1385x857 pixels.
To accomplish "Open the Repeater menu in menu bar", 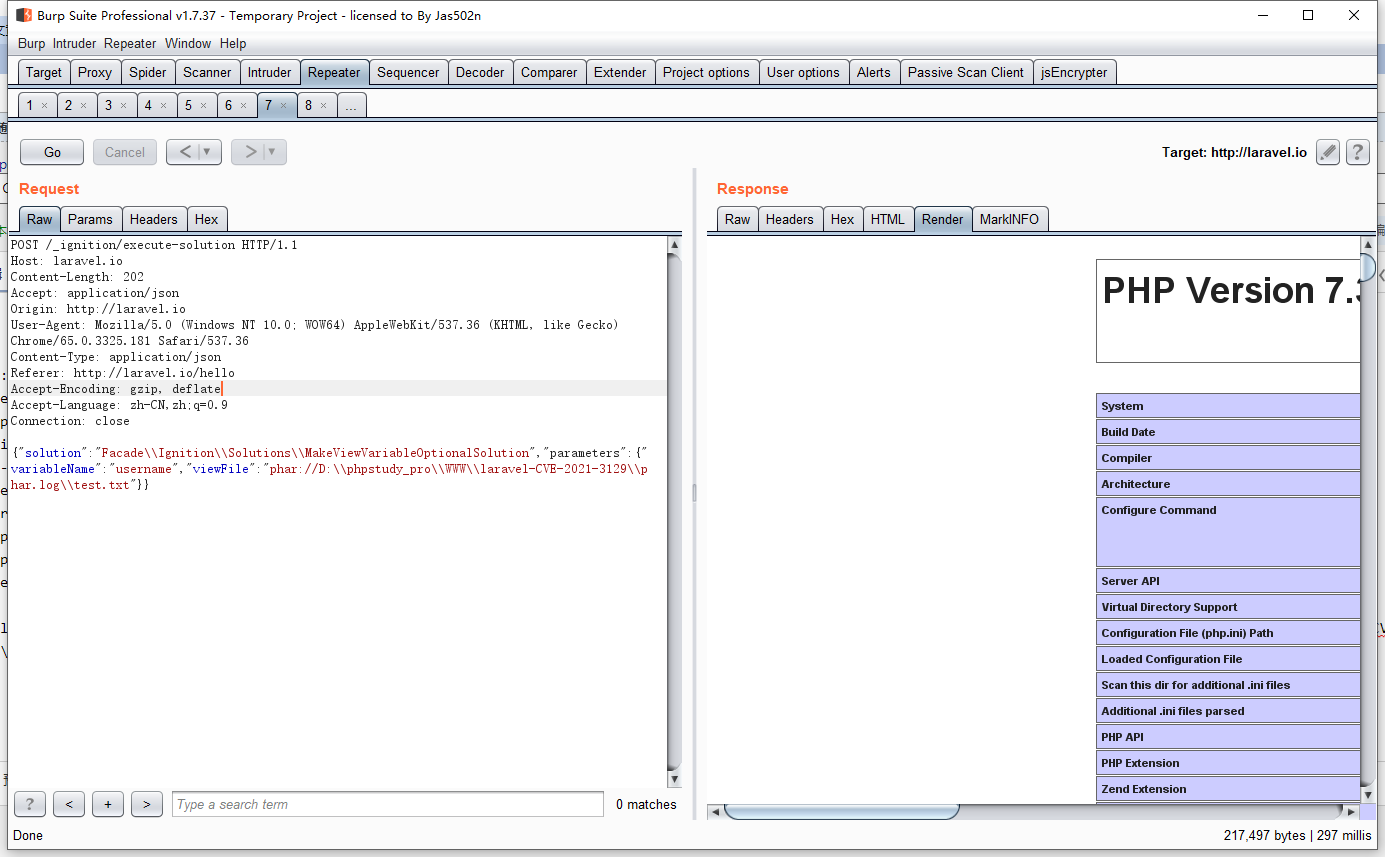I will [130, 43].
